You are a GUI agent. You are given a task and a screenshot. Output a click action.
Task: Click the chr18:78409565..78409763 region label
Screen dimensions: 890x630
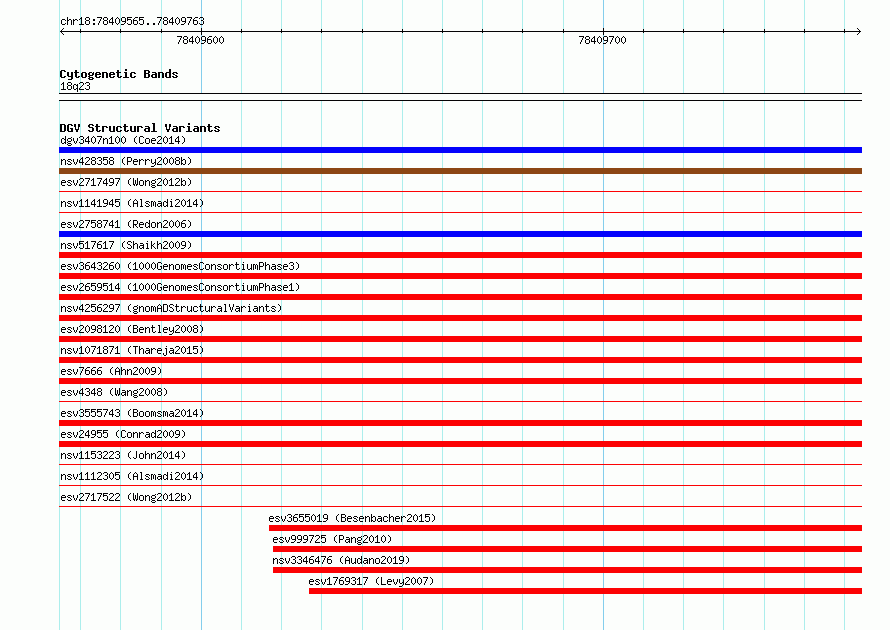click(x=132, y=21)
